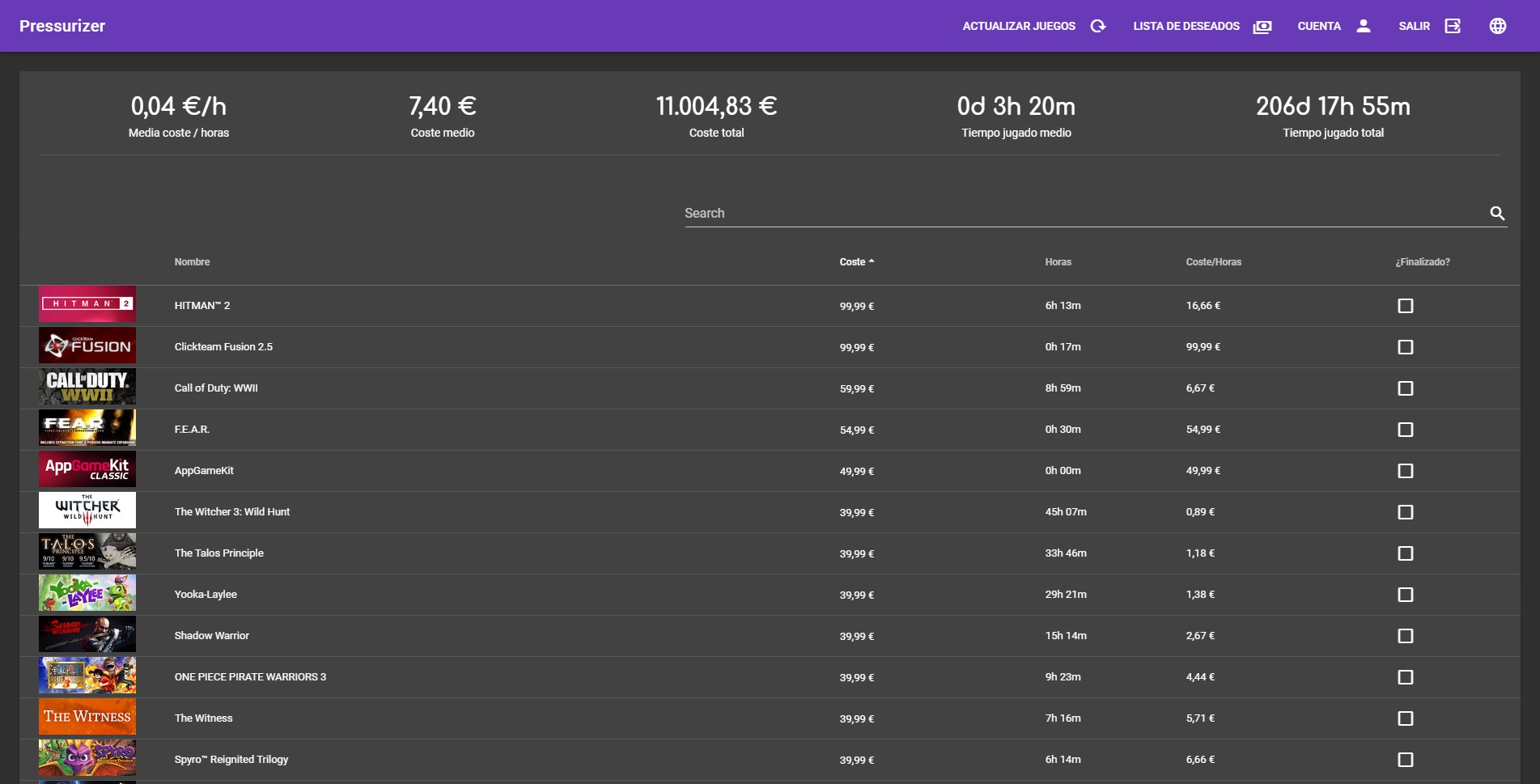This screenshot has height=784, width=1540.
Task: Check Shadow Warrior finished box
Action: [x=1406, y=636]
